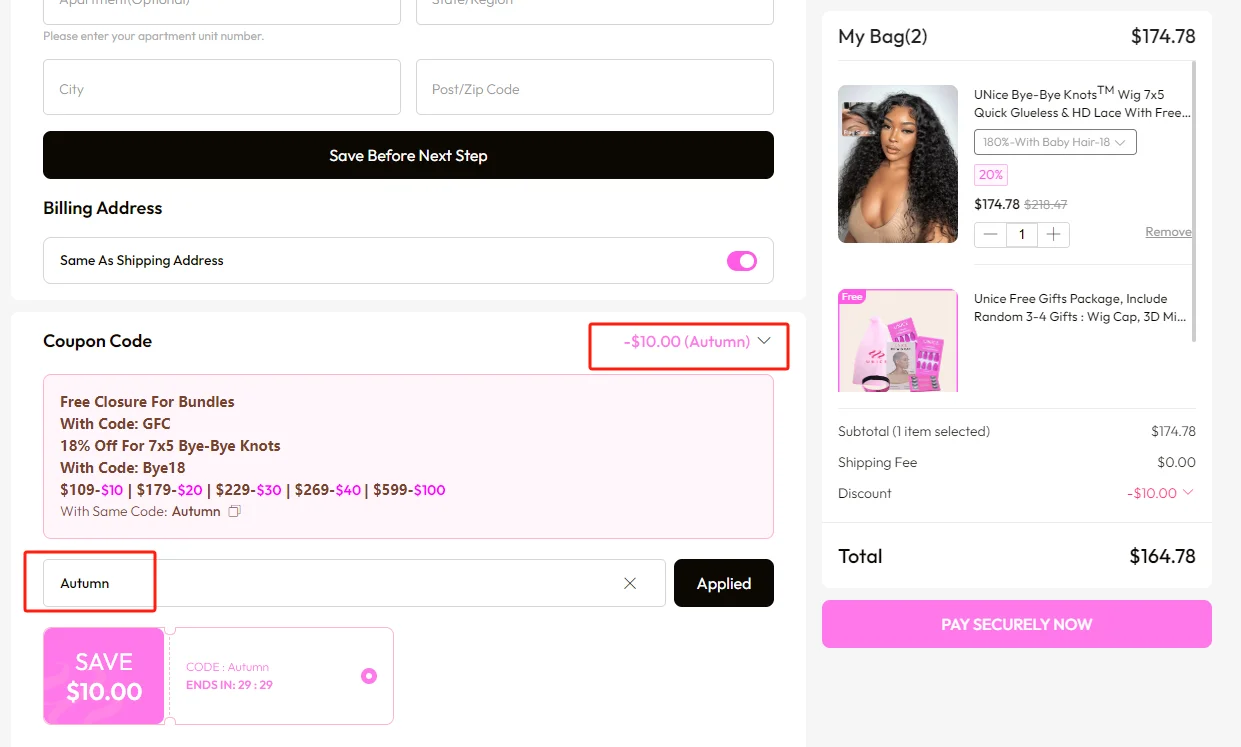
Task: Focus the City input field
Action: click(222, 87)
